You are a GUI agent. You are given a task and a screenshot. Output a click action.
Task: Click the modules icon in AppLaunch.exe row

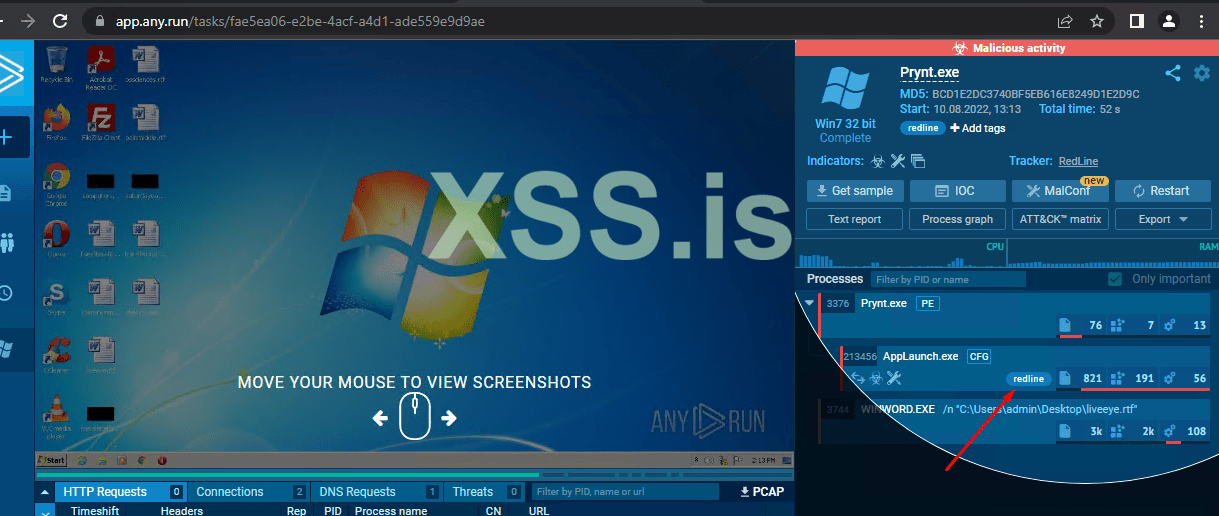(x=1119, y=378)
